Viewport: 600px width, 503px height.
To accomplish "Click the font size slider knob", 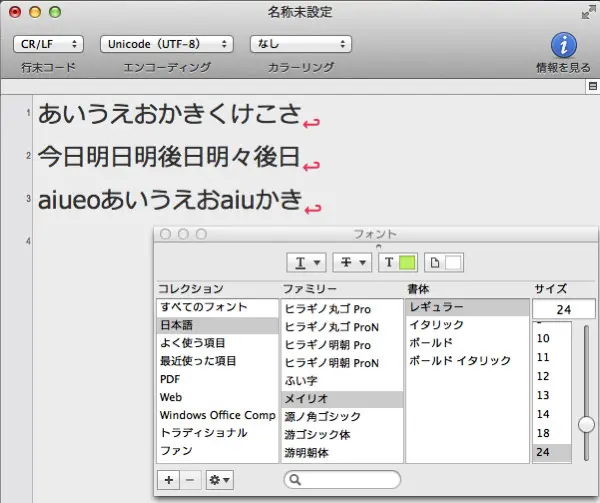I will click(x=586, y=425).
